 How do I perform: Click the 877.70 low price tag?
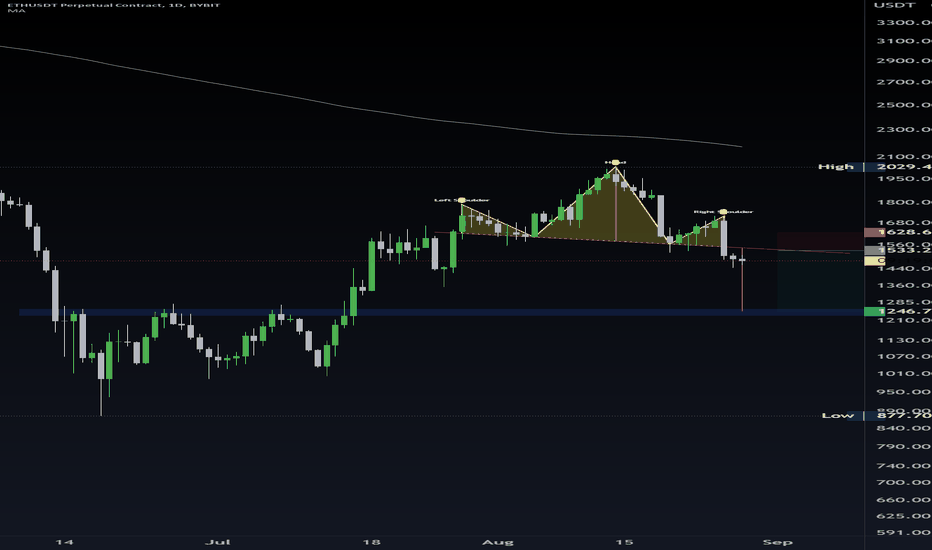point(898,415)
